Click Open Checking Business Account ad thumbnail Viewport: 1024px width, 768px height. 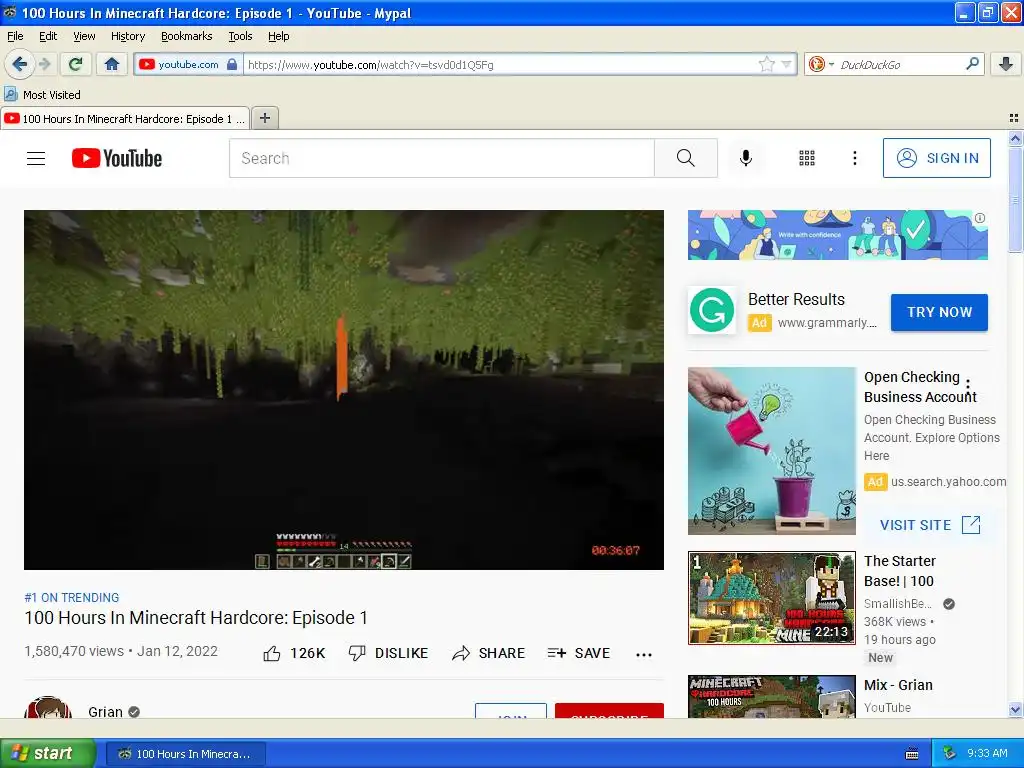[x=771, y=451]
